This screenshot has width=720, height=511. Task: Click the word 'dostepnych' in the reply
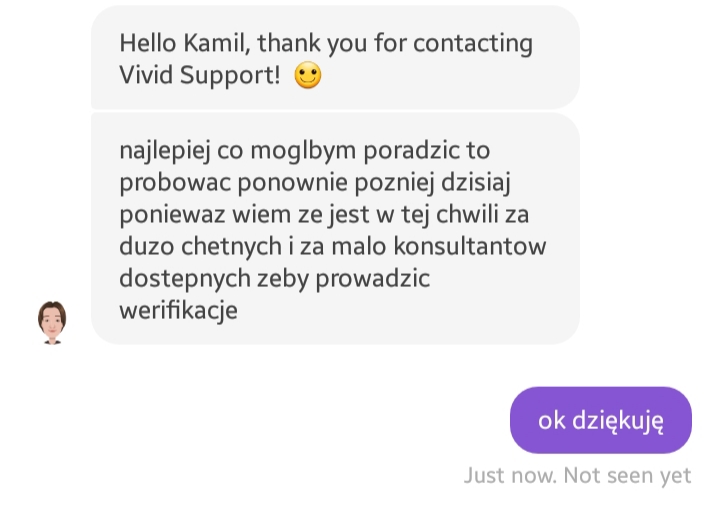pos(185,279)
